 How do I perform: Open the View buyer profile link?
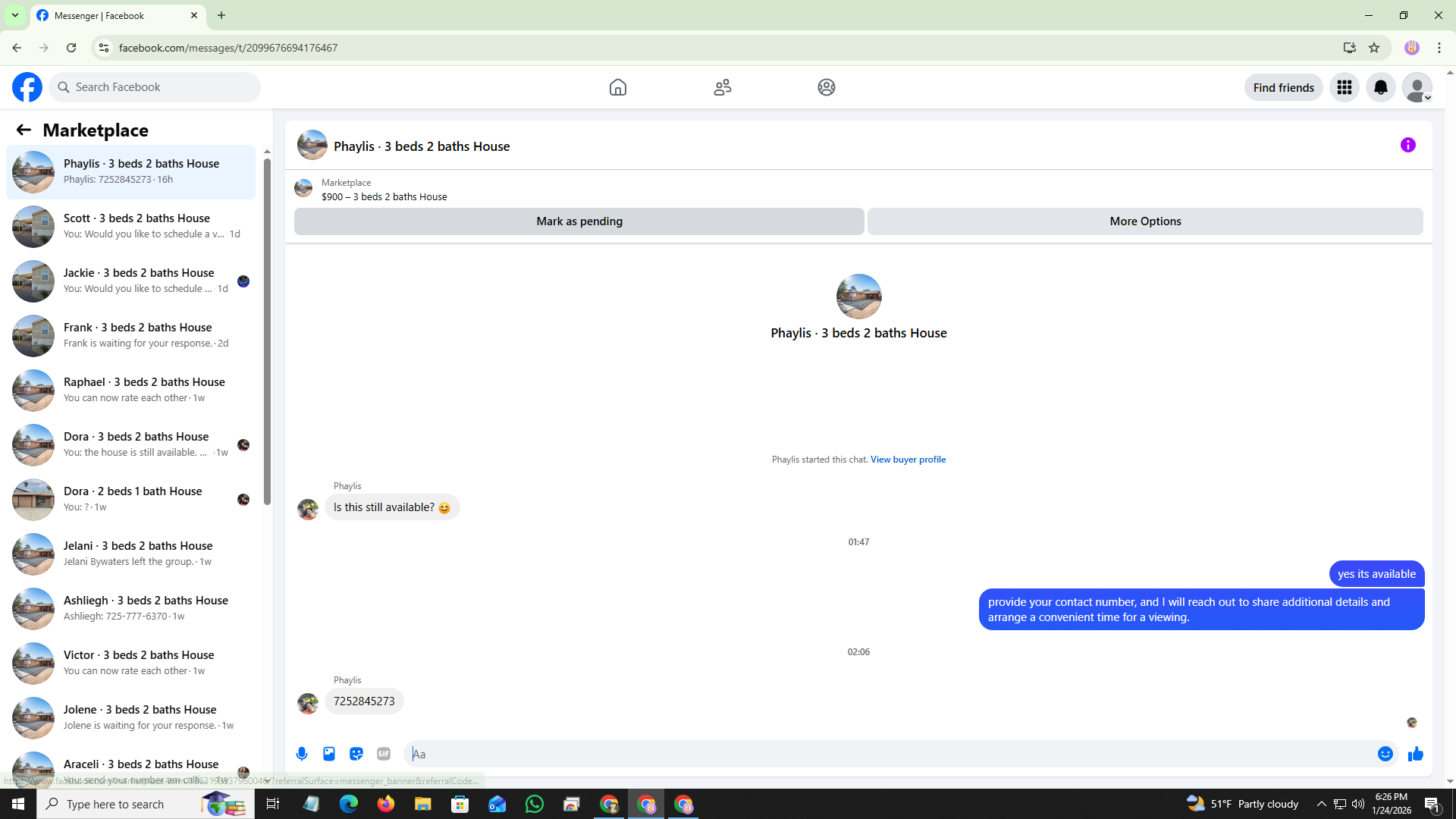click(x=908, y=460)
